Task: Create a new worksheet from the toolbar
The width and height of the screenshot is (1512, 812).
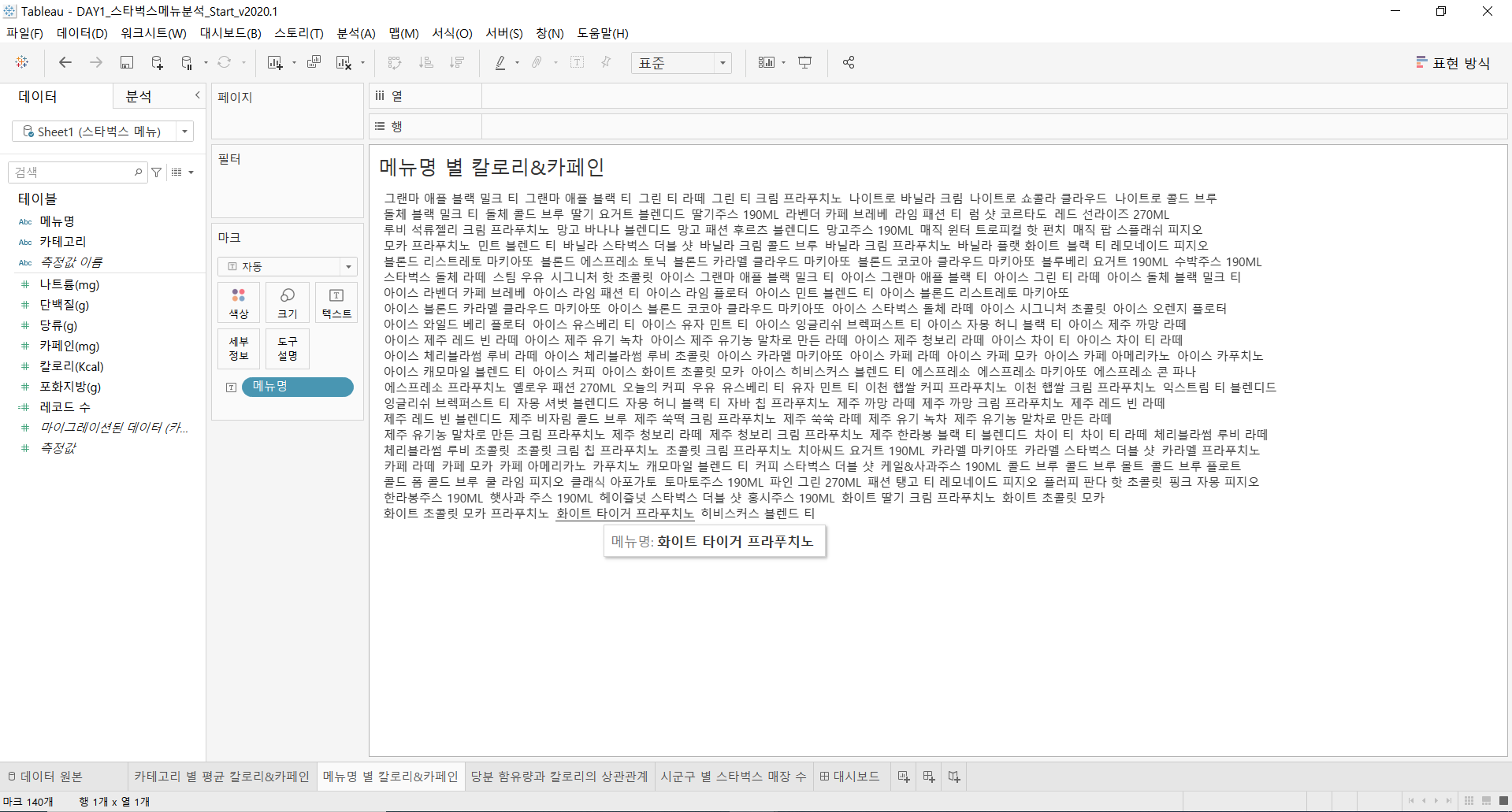Action: [274, 62]
